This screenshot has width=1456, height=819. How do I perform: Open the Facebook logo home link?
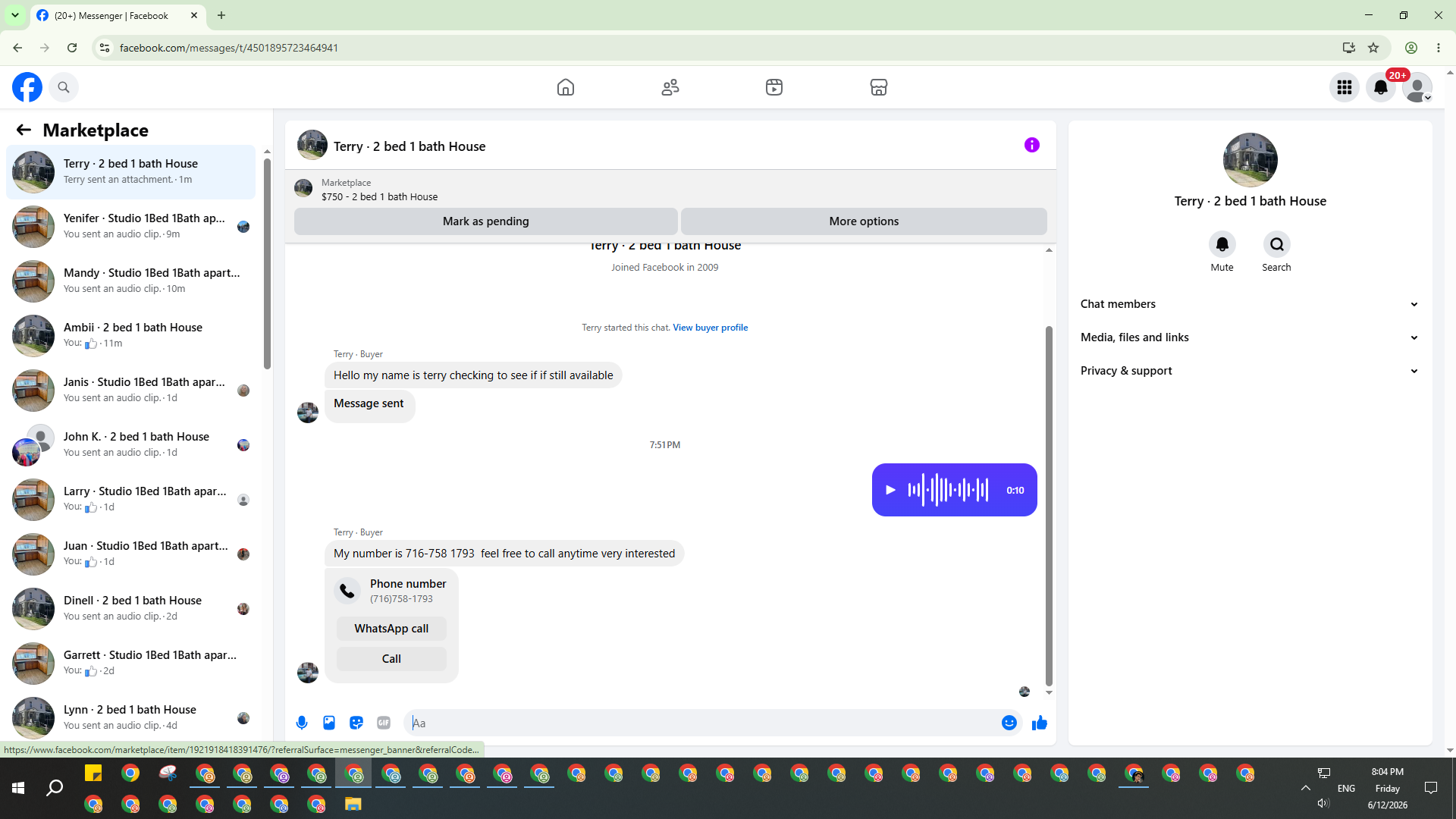tap(27, 87)
